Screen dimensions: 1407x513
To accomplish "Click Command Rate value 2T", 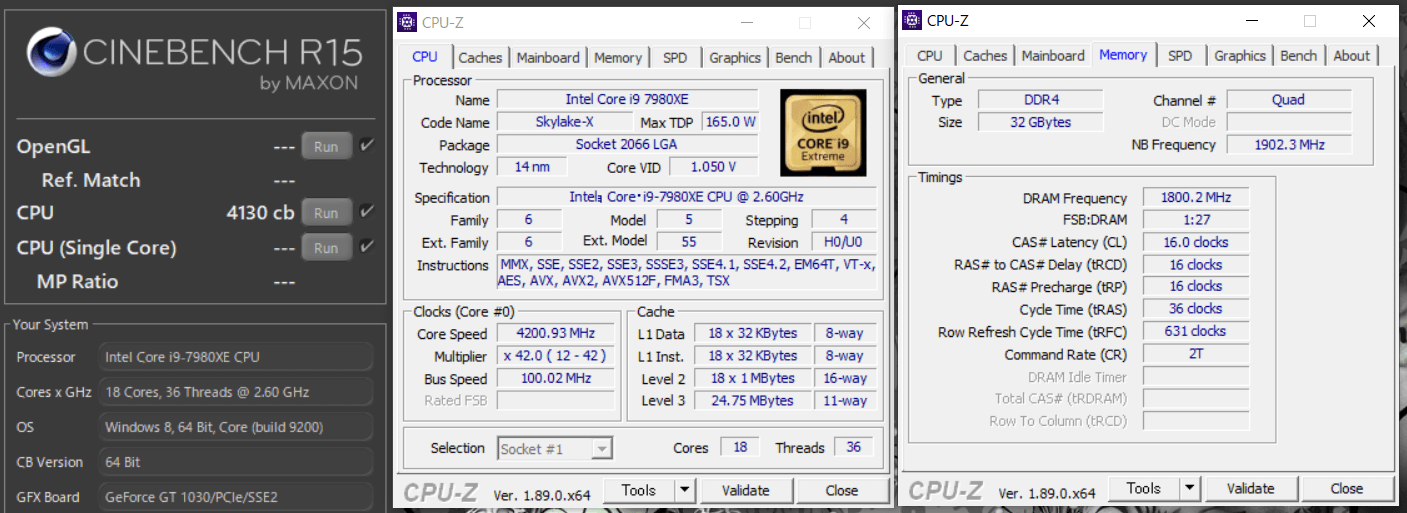I will pos(1196,354).
